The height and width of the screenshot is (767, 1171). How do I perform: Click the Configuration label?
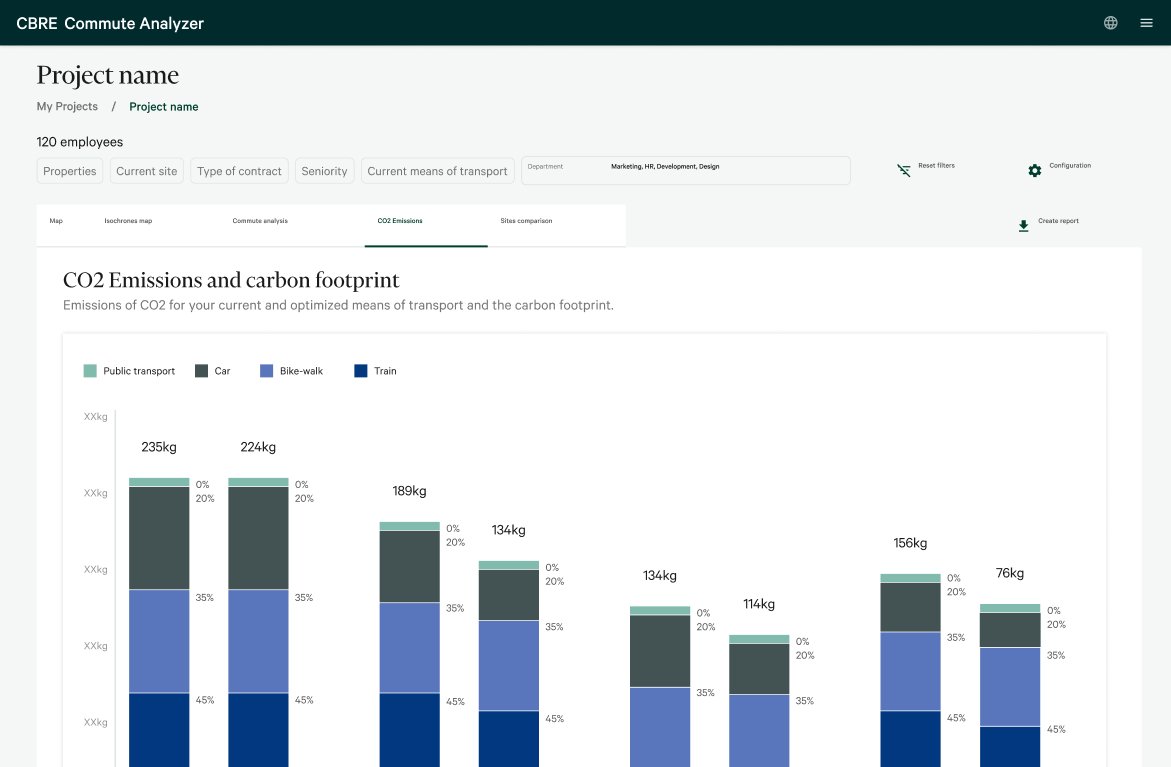point(1070,166)
